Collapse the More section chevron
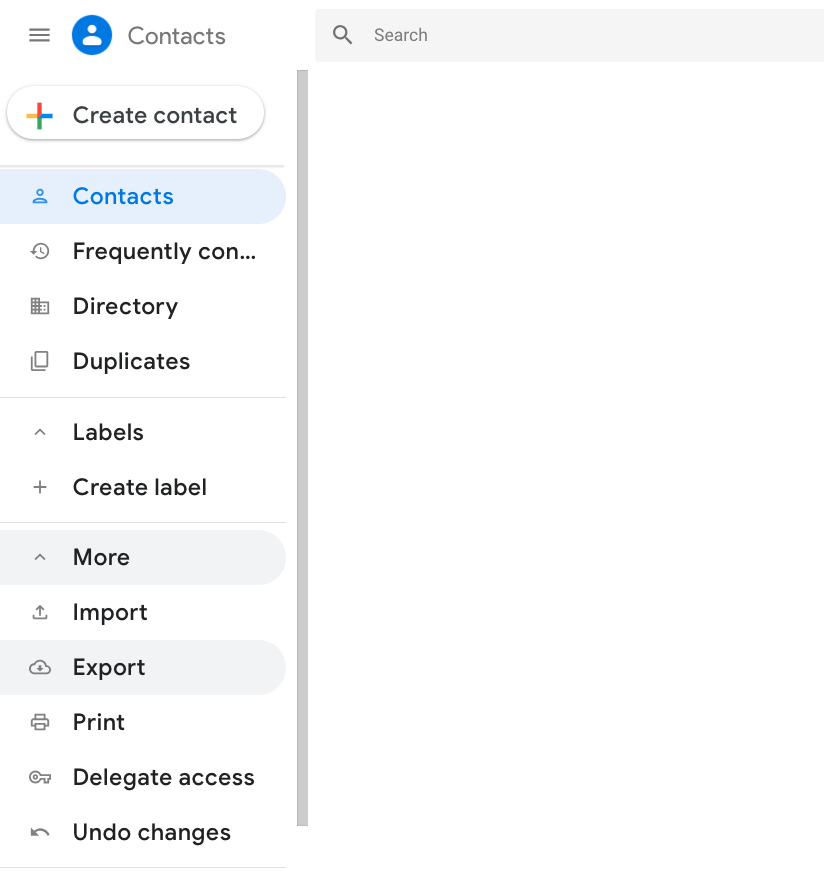This screenshot has width=824, height=873. [40, 557]
